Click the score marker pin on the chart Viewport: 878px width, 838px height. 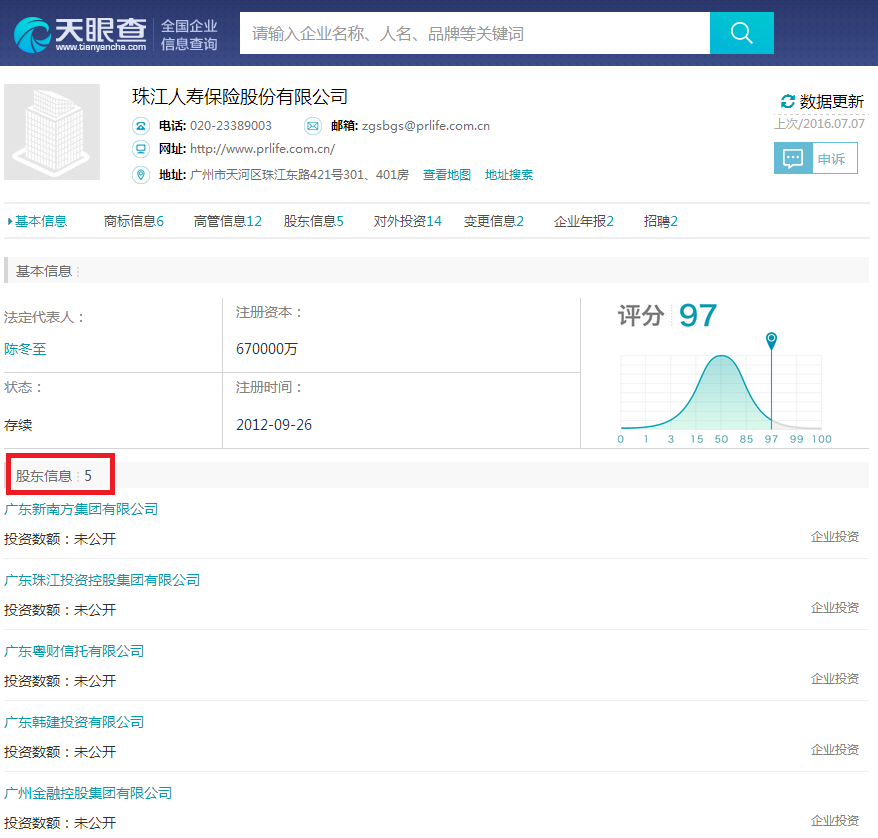771,340
